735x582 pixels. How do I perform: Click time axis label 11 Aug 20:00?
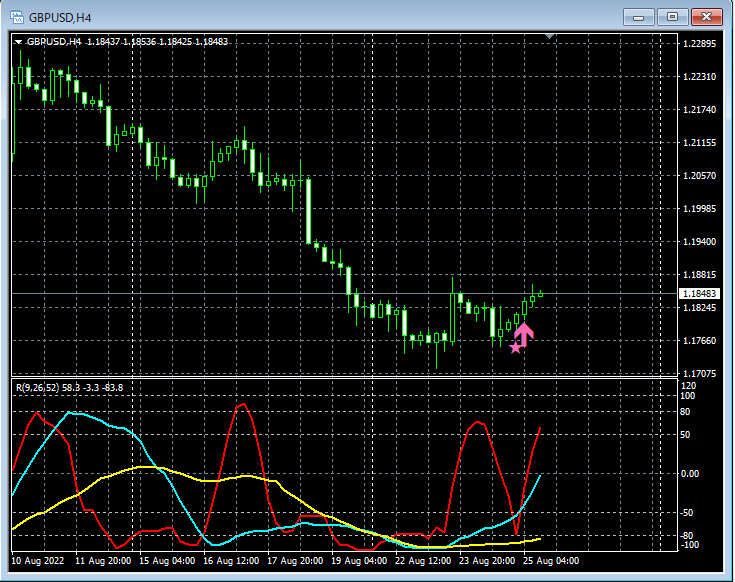coord(103,561)
